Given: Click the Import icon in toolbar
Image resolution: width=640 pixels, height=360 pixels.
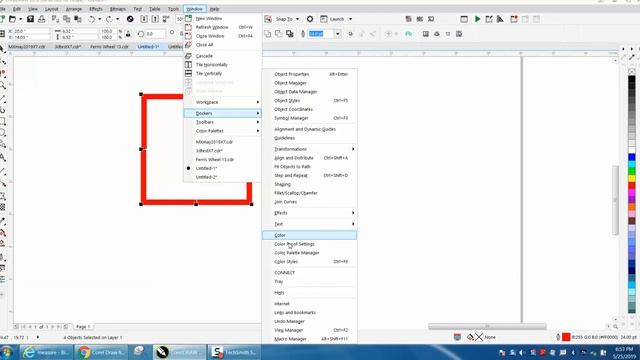Looking at the screenshot, I should point(144,19).
